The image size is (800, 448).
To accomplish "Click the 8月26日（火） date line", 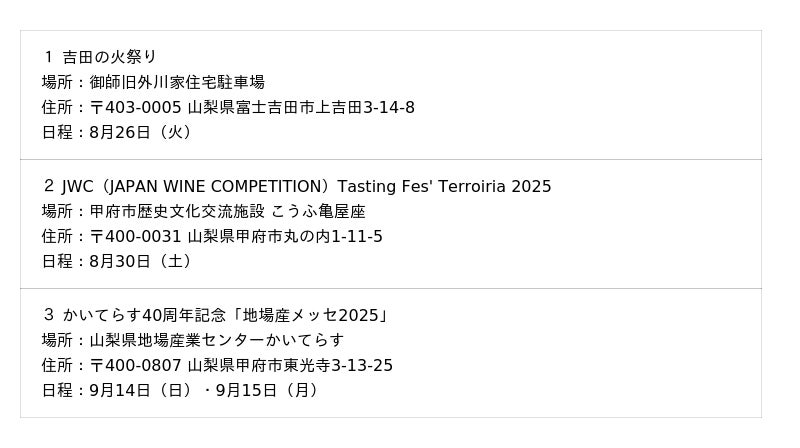I will [x=117, y=132].
